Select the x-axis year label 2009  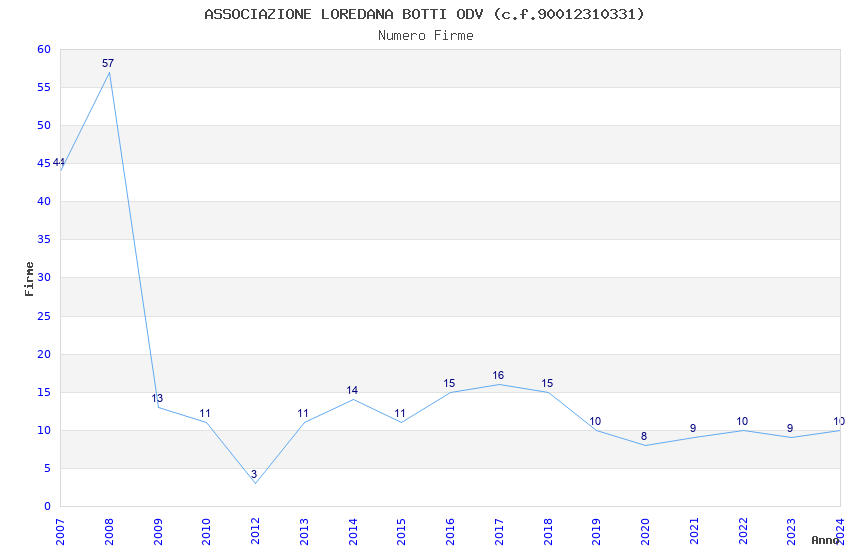(158, 532)
